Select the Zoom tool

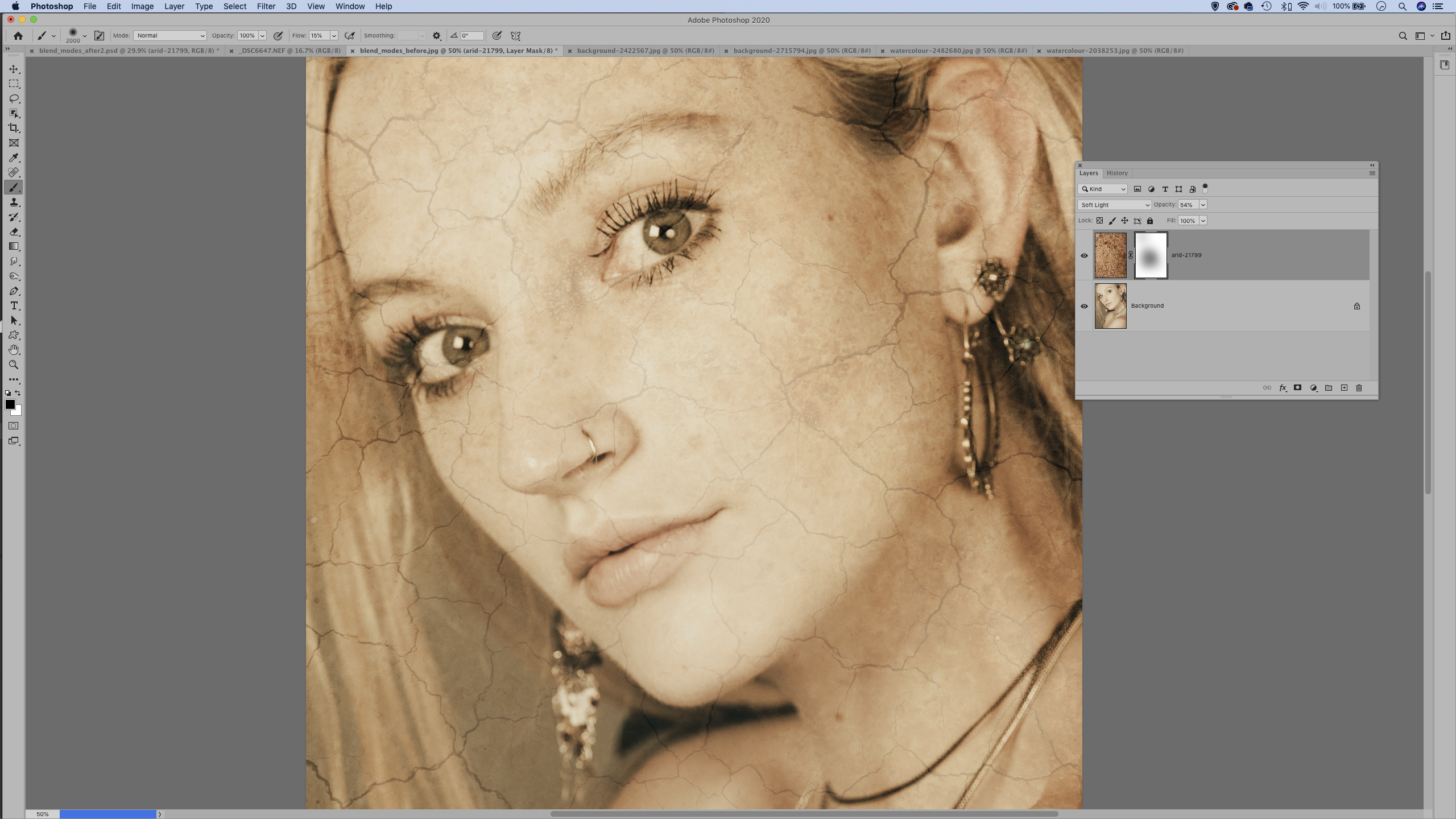pos(14,365)
